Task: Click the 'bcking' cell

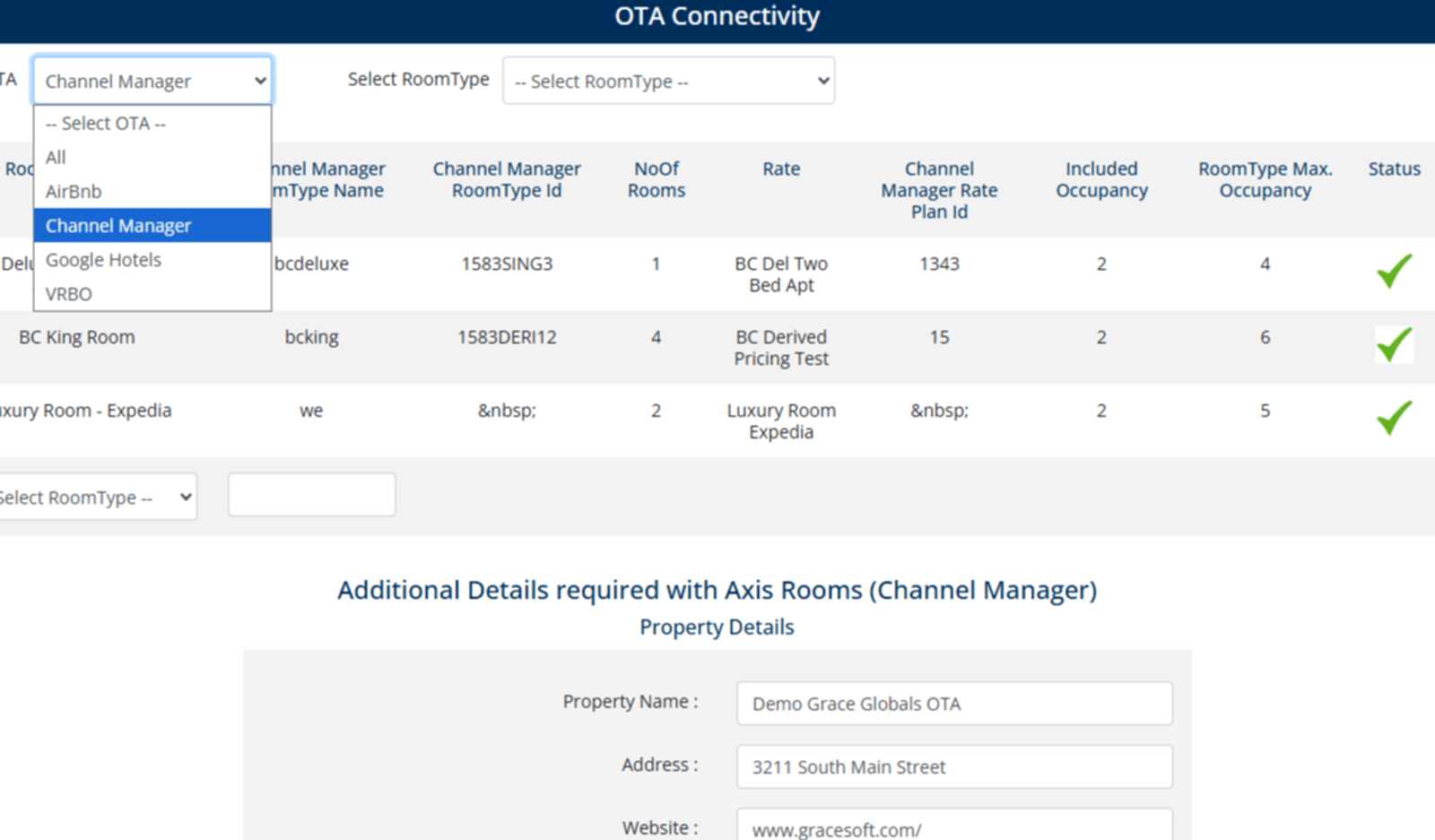Action: (x=311, y=337)
